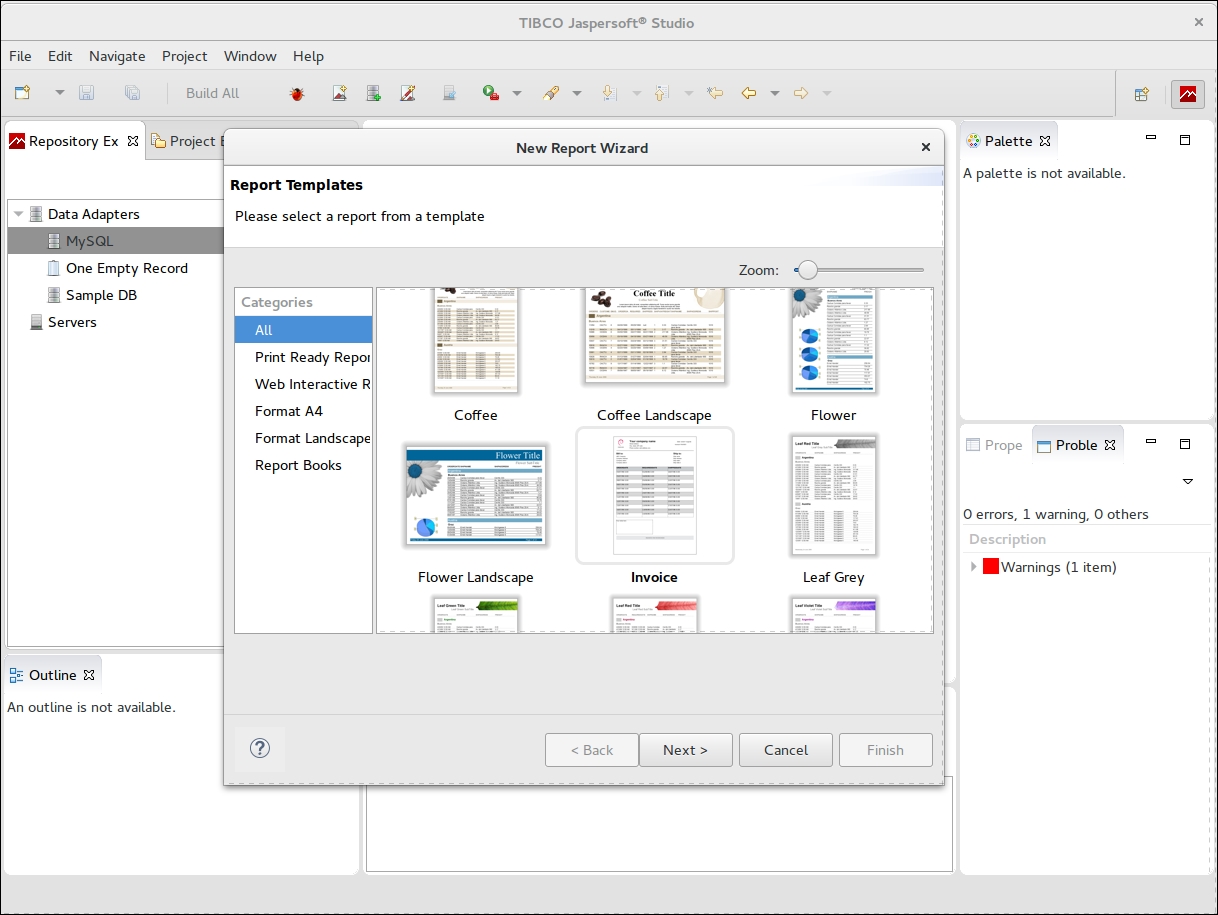The height and width of the screenshot is (915, 1218).
Task: Close the New Report Wizard dialog
Action: [926, 148]
